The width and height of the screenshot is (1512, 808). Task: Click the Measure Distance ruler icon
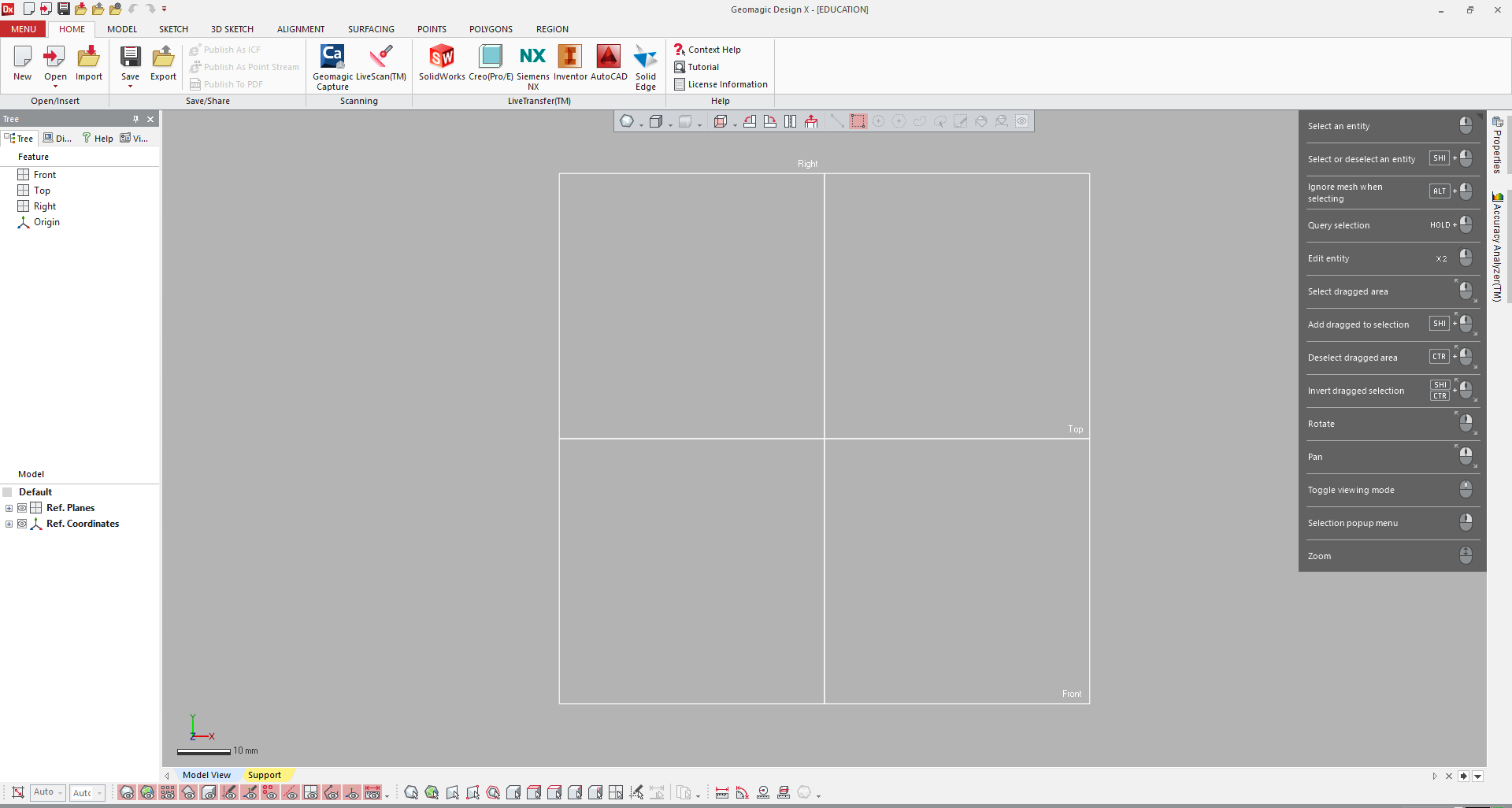(722, 793)
